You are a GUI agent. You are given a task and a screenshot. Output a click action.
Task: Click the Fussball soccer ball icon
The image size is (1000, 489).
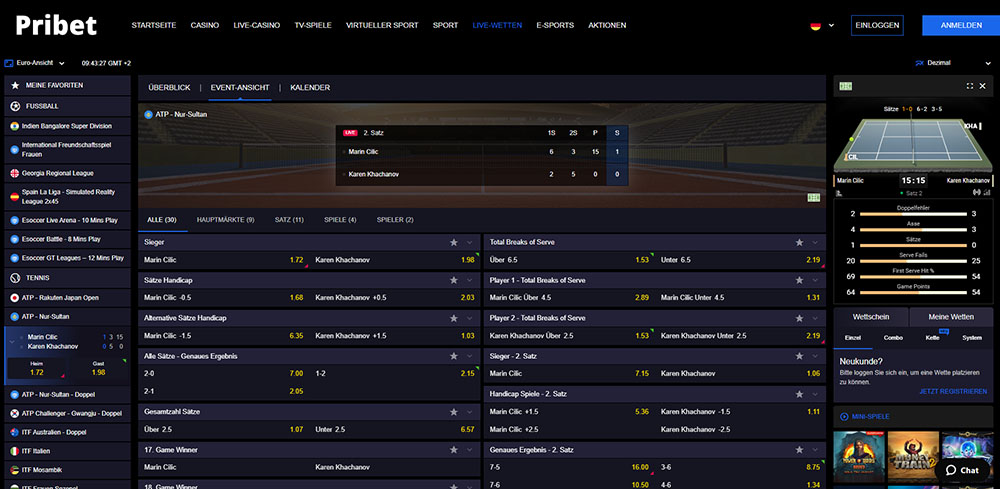tap(15, 105)
